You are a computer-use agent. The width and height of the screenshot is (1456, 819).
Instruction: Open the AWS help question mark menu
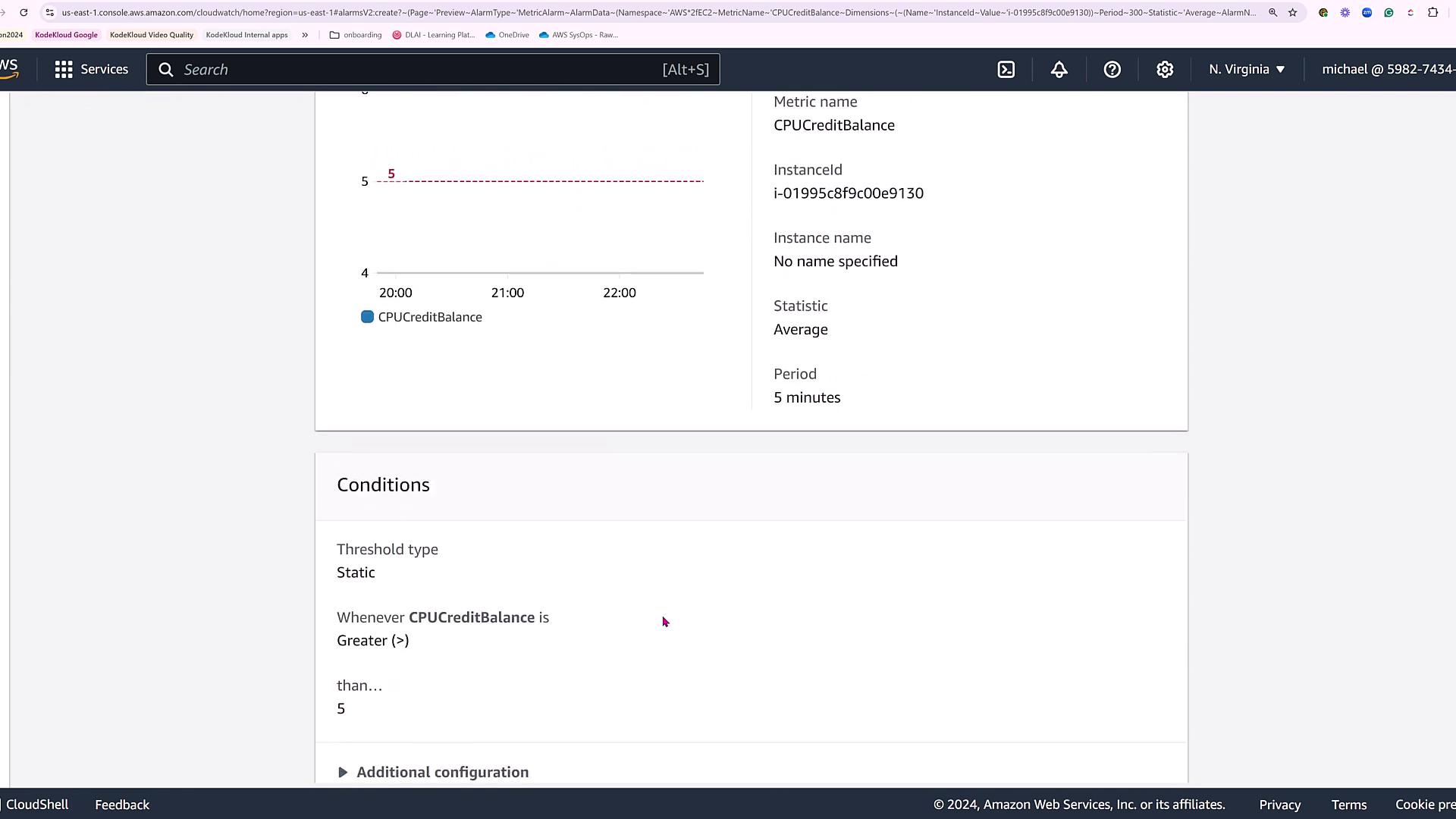pos(1112,70)
